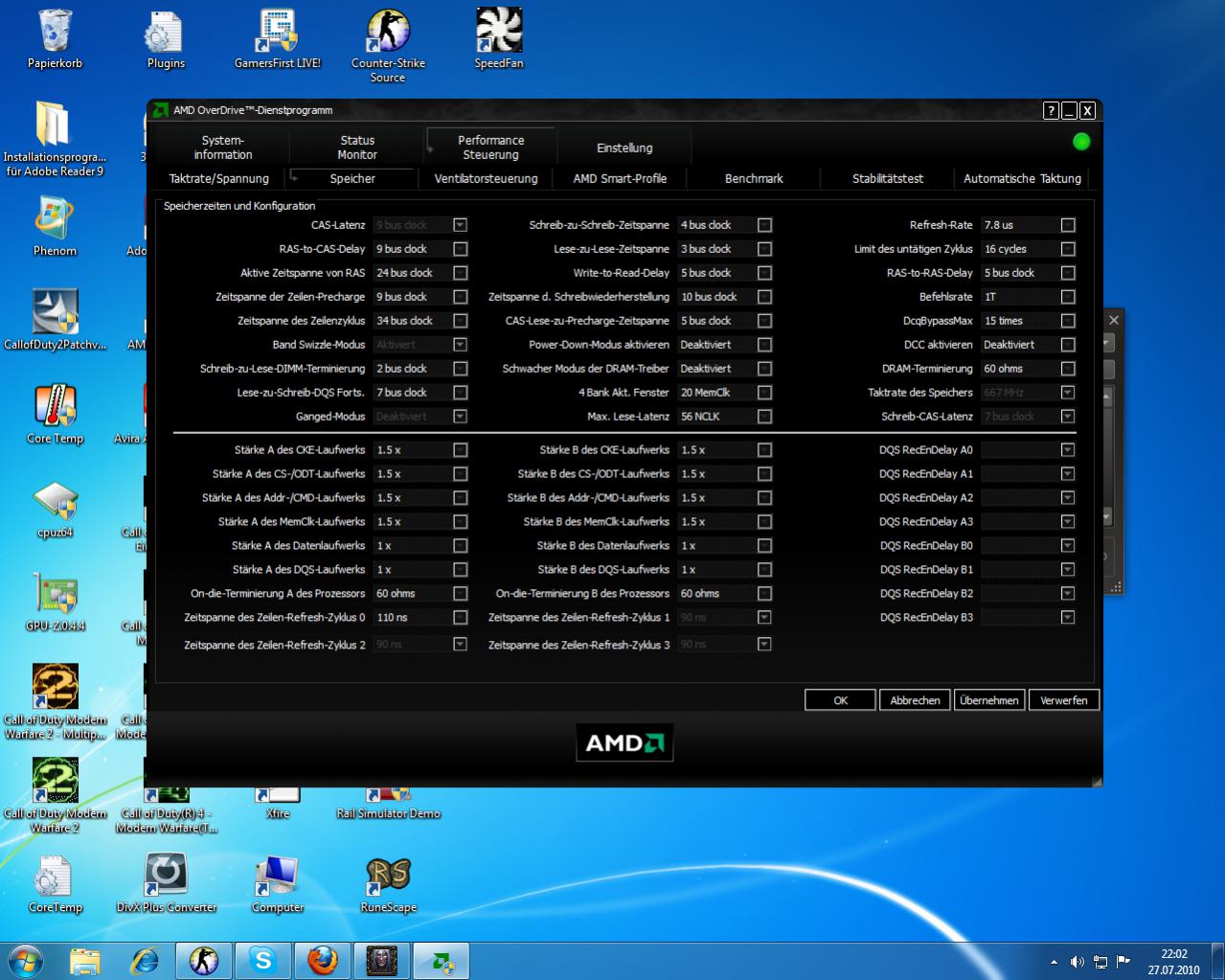Open the DQS RecEnDelay B3 dropdown

(x=1068, y=618)
